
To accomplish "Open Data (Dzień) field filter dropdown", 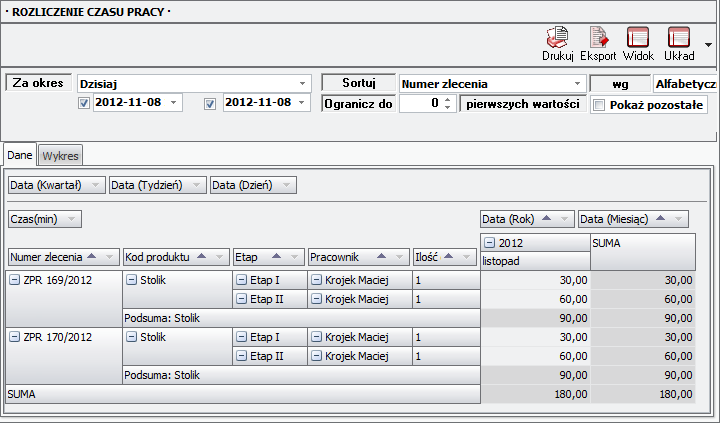I will click(x=287, y=185).
